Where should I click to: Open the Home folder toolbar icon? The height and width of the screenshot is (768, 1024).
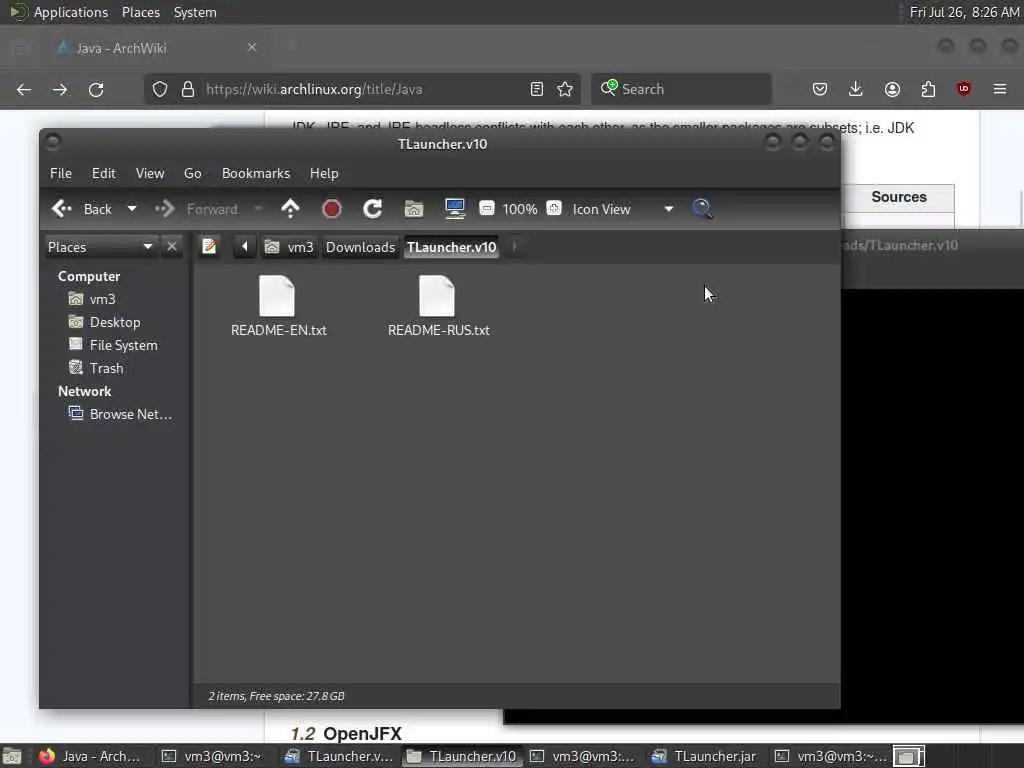click(x=413, y=209)
